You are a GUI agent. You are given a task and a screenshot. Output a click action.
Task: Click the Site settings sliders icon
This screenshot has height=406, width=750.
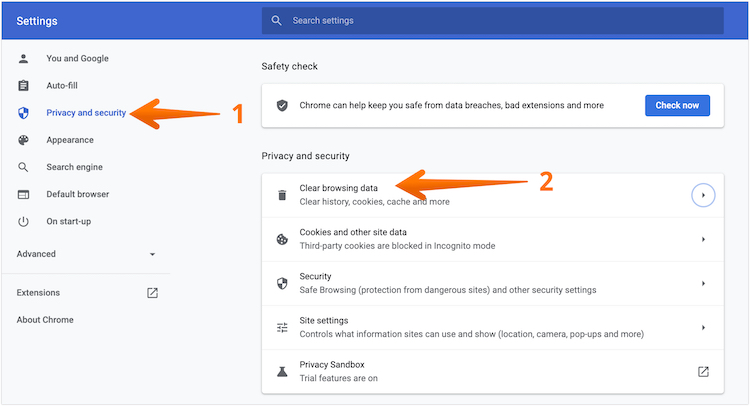pos(282,327)
